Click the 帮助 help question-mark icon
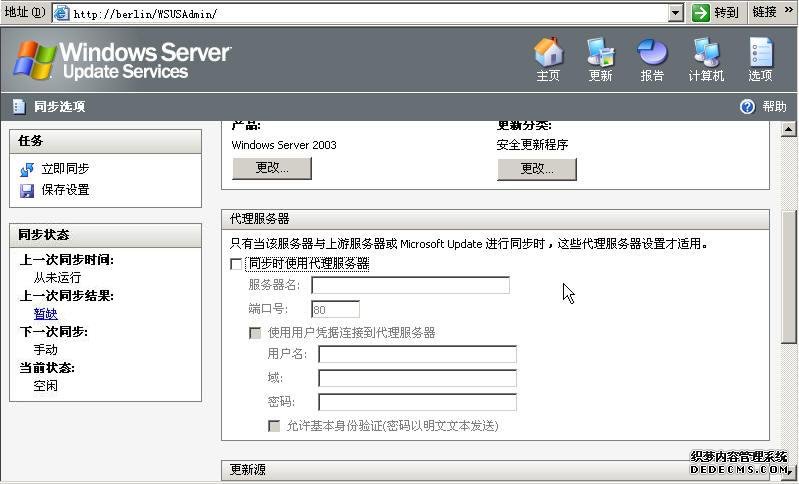 (747, 106)
